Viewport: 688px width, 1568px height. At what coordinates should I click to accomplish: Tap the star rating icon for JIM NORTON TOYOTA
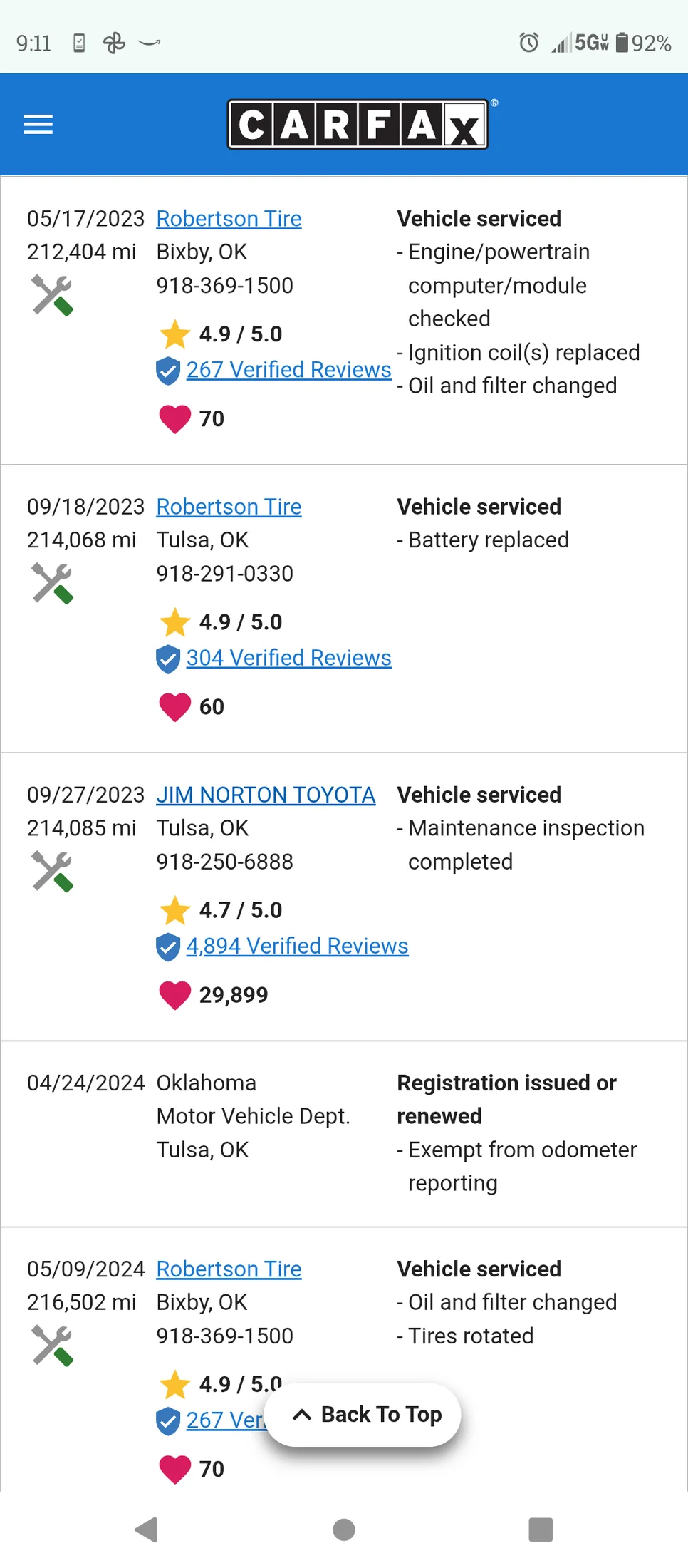[x=174, y=910]
